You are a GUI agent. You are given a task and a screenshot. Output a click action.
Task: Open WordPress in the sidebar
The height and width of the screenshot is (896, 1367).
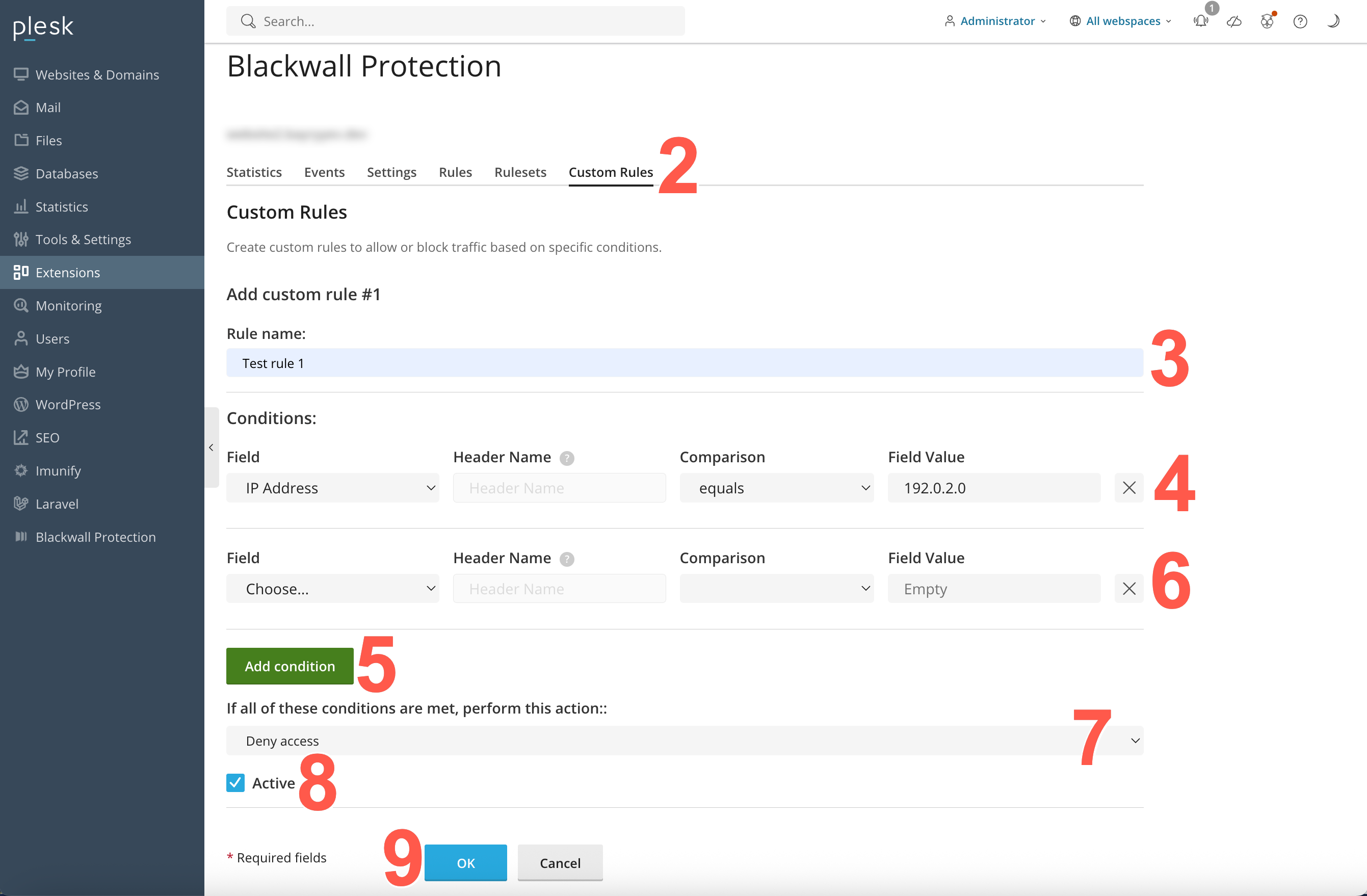(102, 404)
